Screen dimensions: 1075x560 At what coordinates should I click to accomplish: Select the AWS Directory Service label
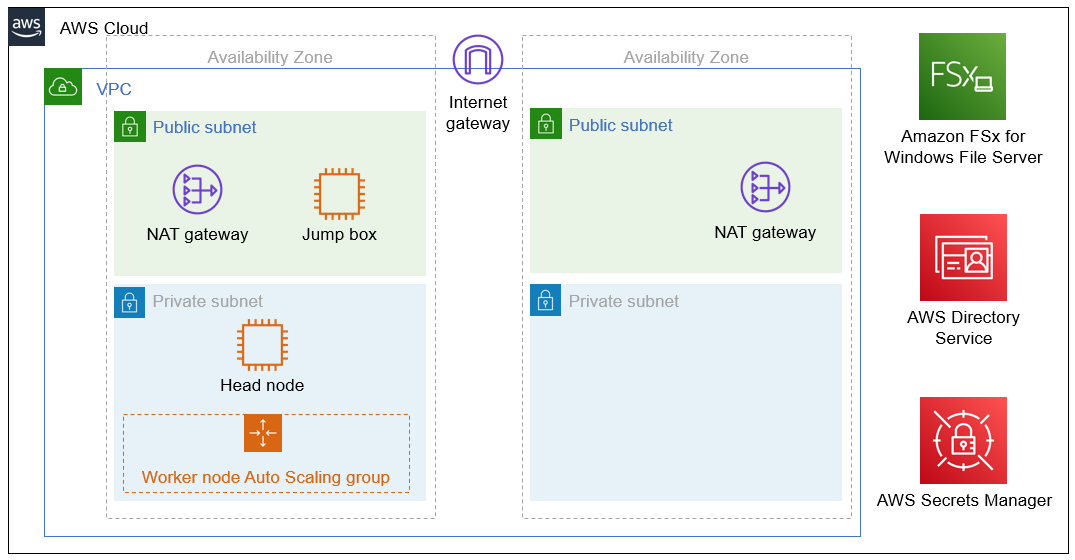[x=963, y=328]
